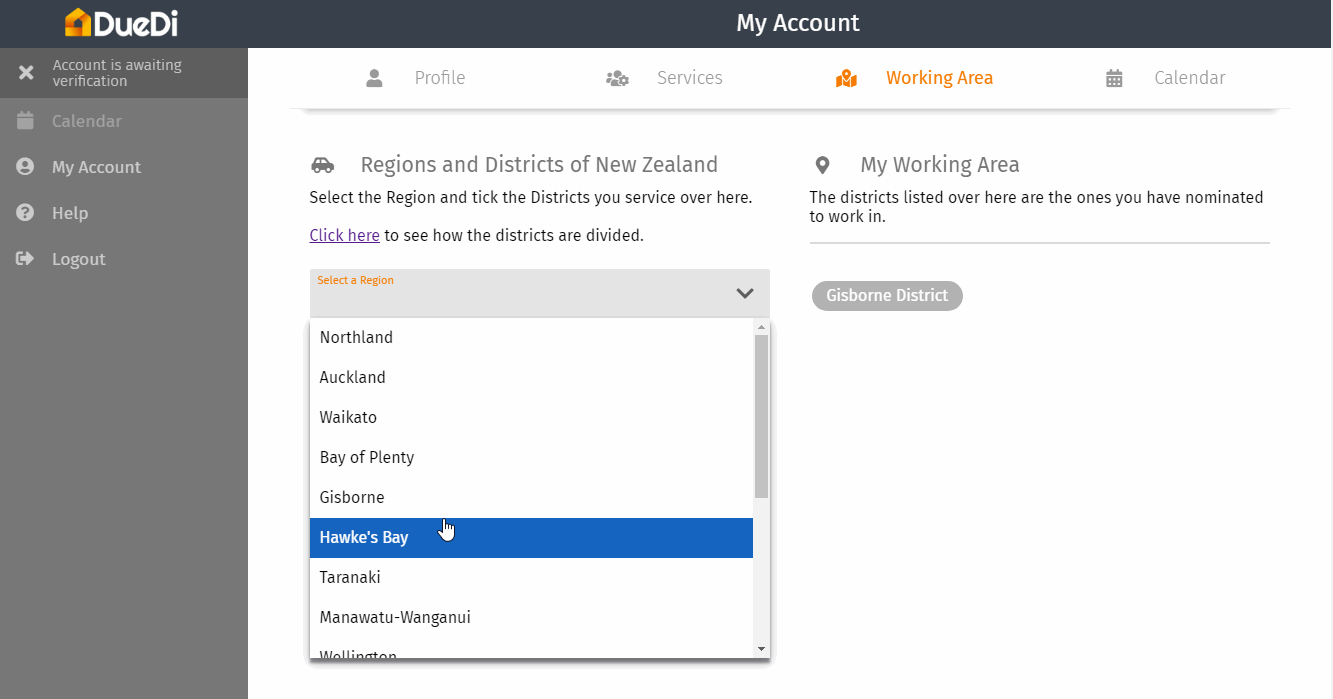Click the Gisborne District chip

click(887, 296)
